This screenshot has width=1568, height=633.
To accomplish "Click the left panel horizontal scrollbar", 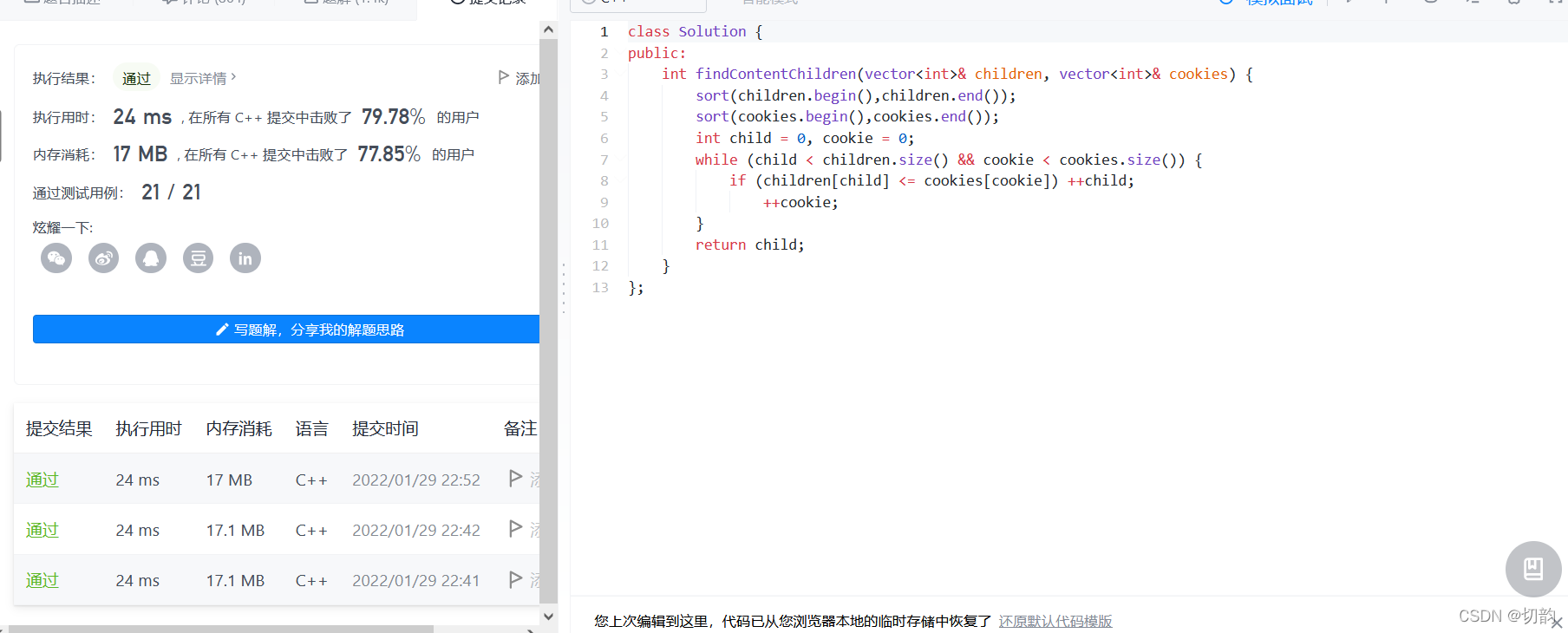I will pyautogui.click(x=221, y=629).
